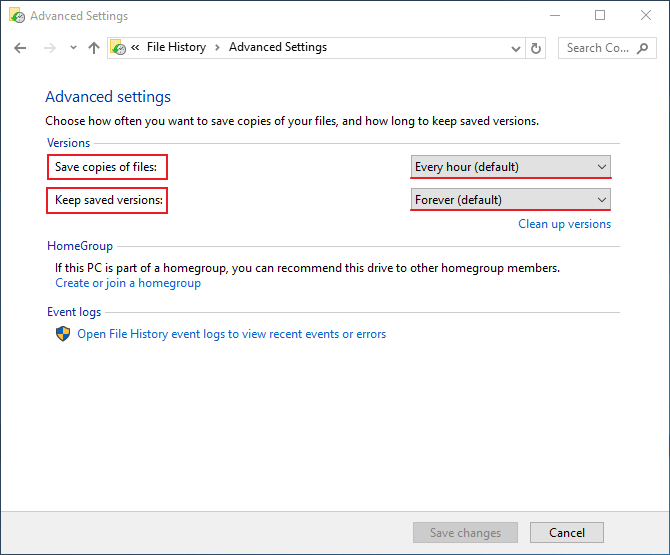Image resolution: width=670 pixels, height=555 pixels.
Task: Click the forward navigation arrow
Action: (50, 48)
